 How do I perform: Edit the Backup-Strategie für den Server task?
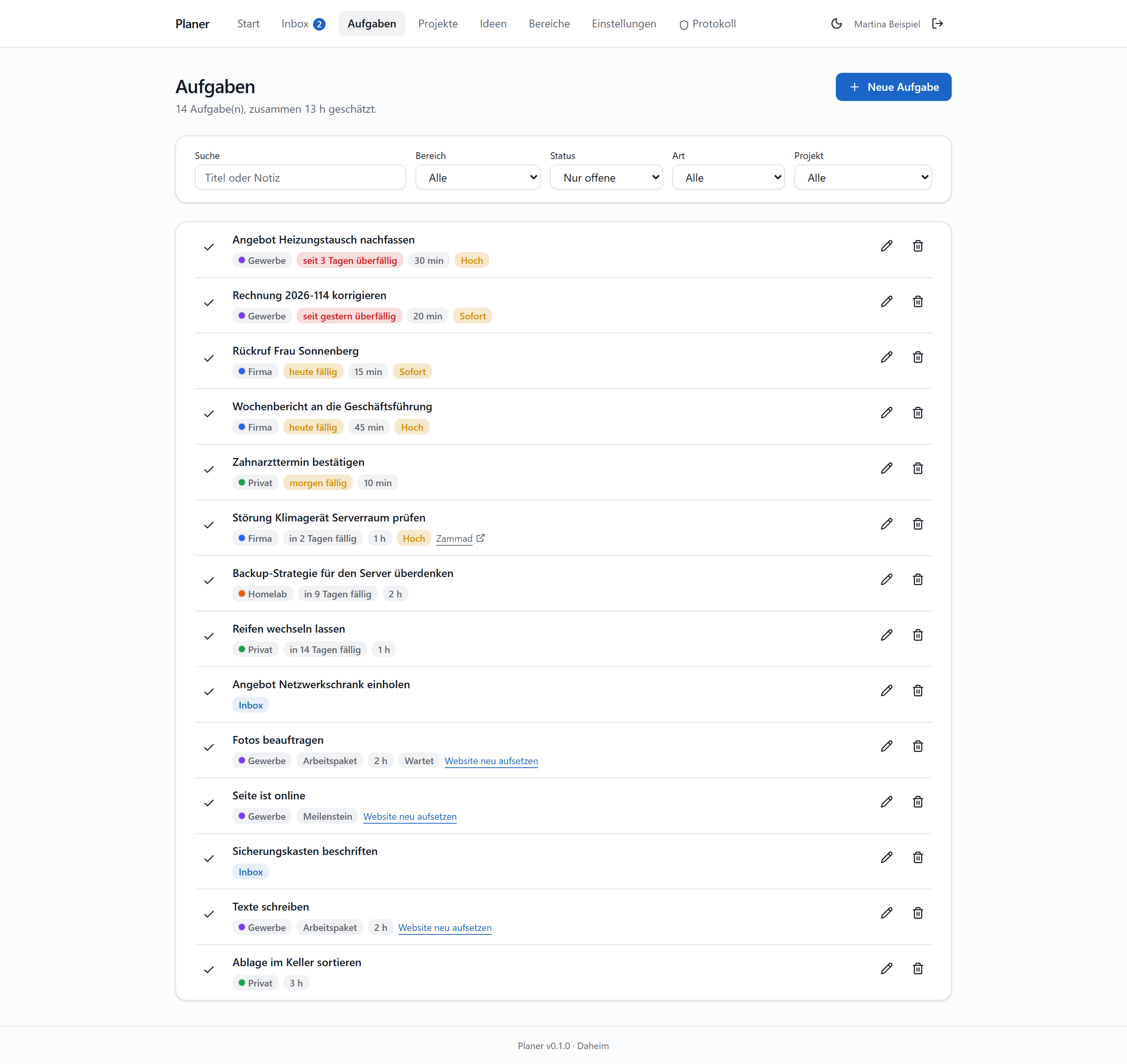(887, 580)
